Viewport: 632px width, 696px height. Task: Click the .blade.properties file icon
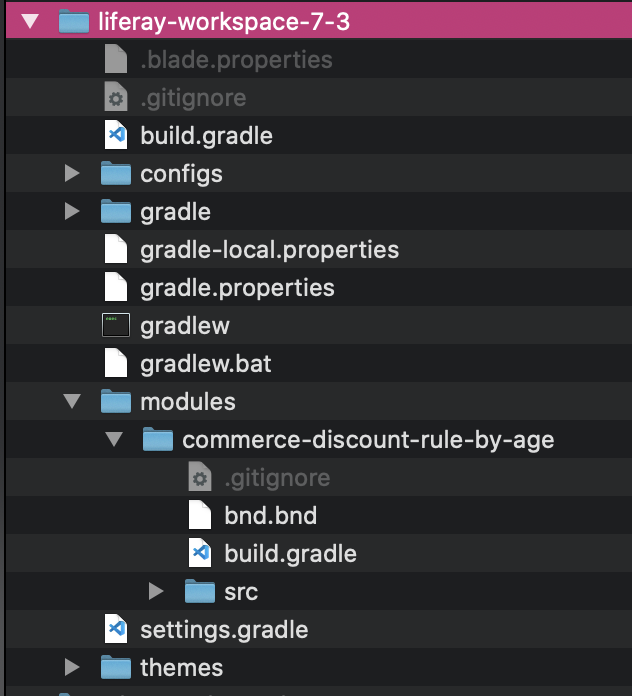(x=116, y=59)
